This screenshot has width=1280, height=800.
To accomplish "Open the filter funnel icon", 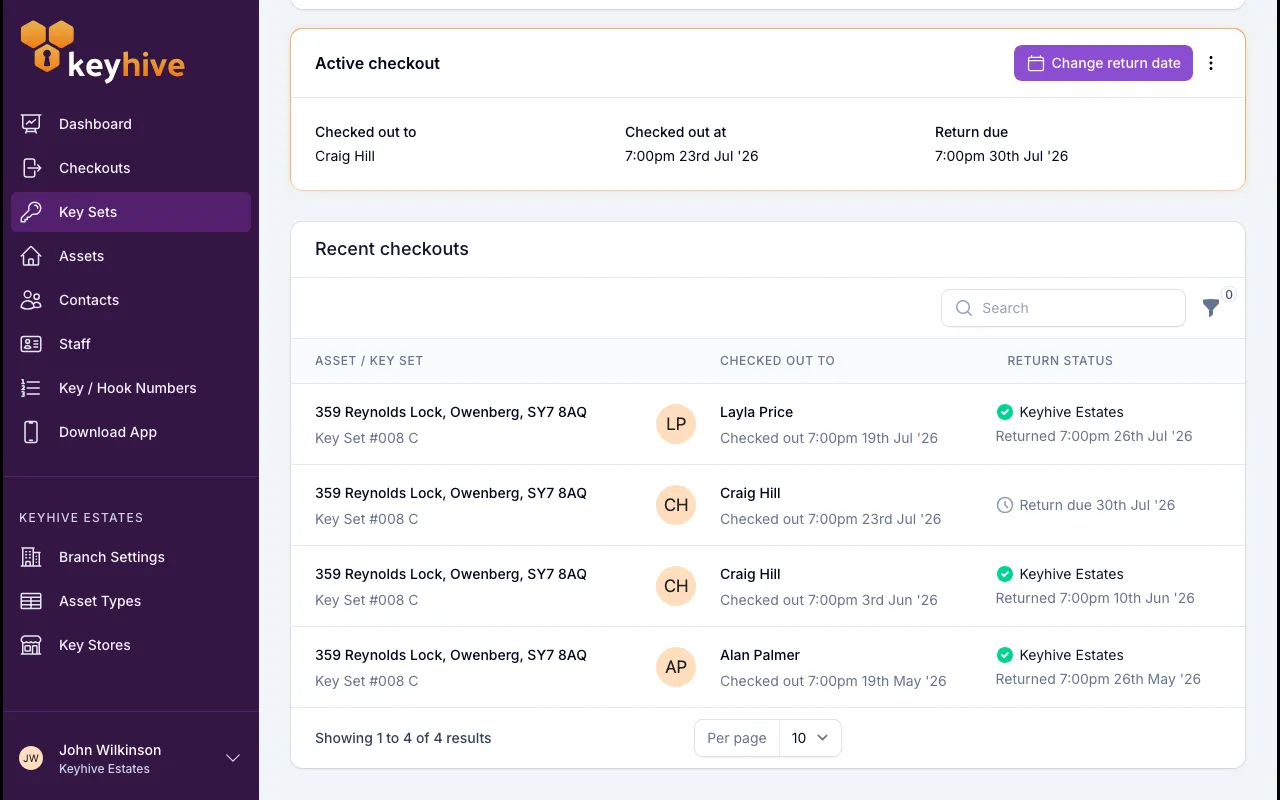I will [x=1211, y=308].
